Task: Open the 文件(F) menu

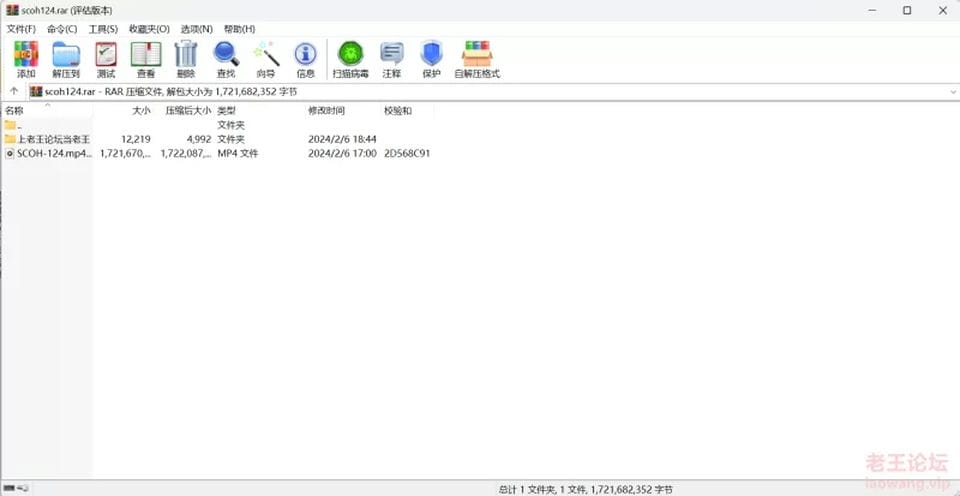Action: (21, 29)
